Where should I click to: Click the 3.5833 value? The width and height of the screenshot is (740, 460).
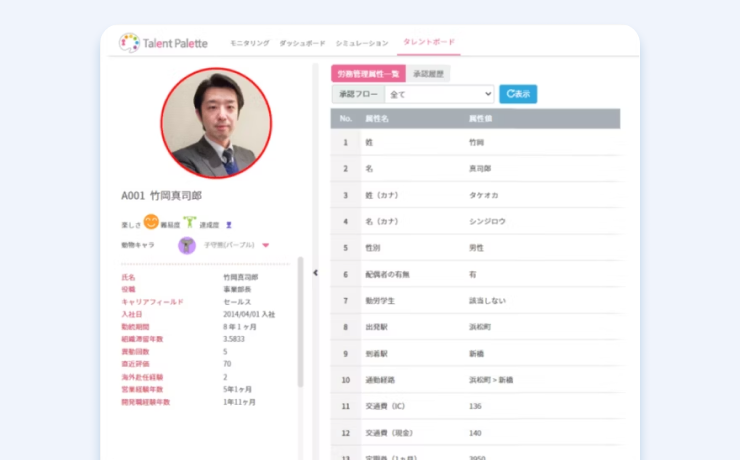coord(234,339)
